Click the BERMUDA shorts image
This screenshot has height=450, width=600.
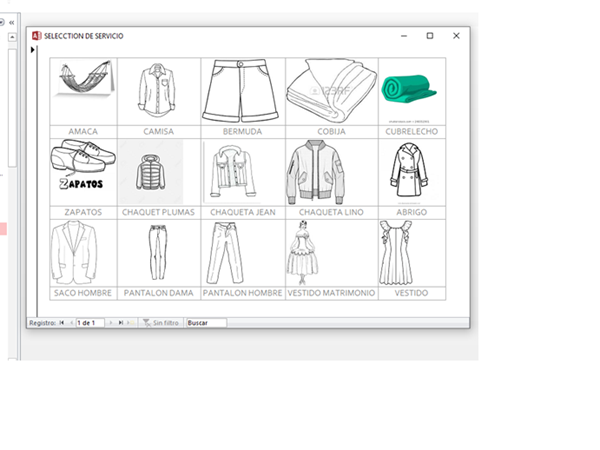point(242,90)
